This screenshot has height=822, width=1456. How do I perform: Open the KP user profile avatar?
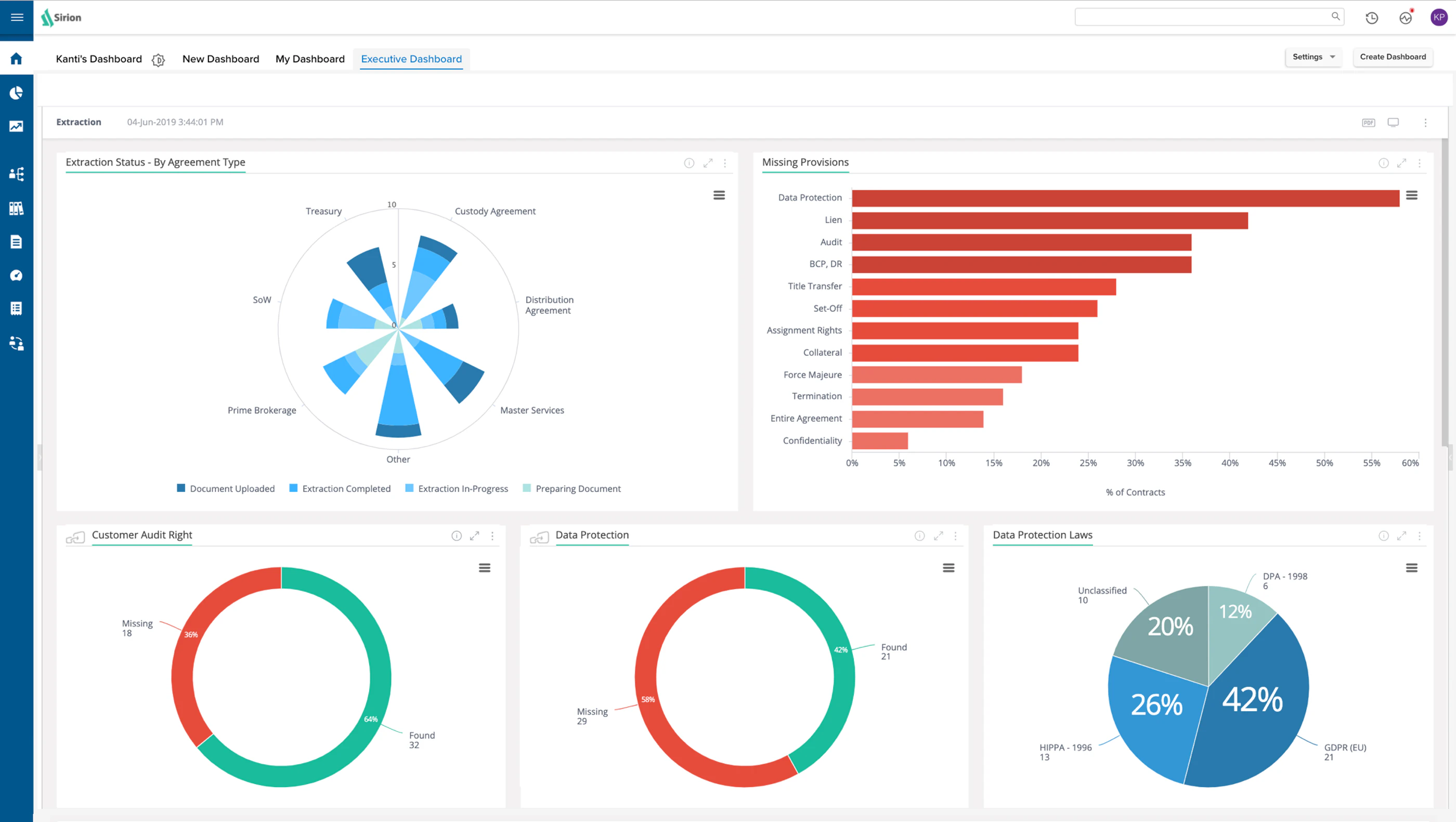1438,18
